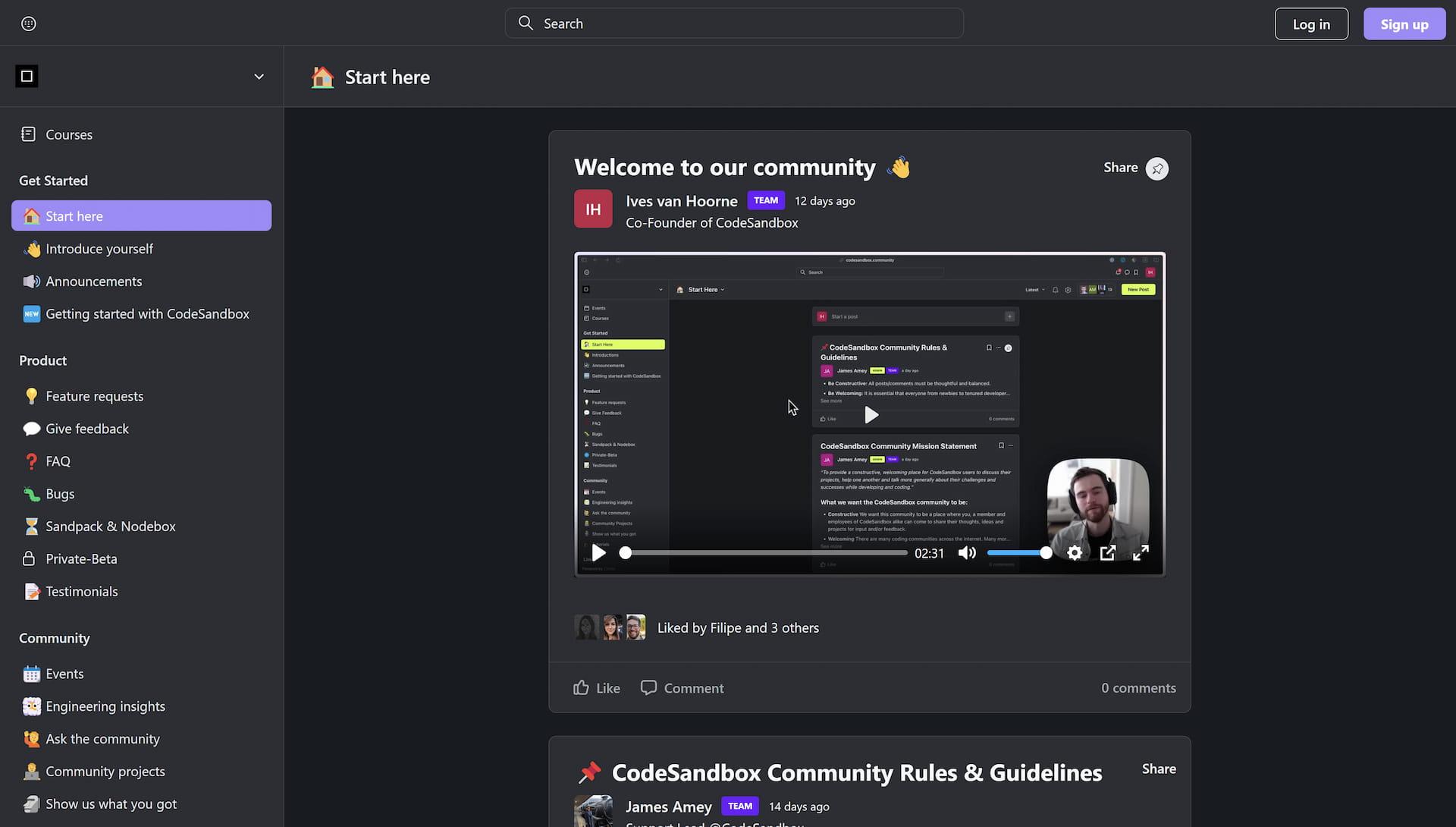Mute the video using speaker icon
Viewport: 1456px width, 827px height.
(x=966, y=552)
